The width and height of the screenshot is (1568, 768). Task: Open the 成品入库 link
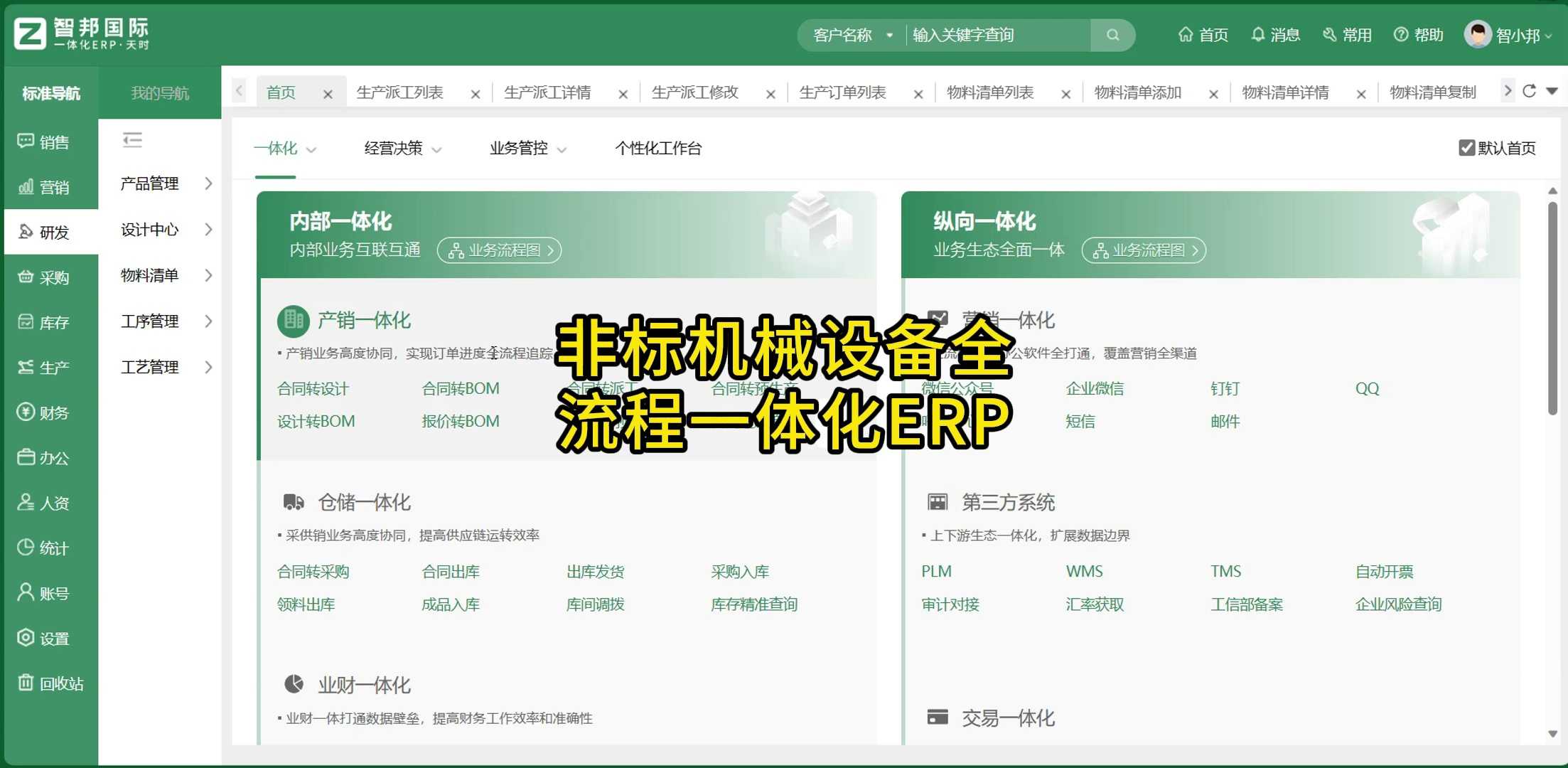pyautogui.click(x=451, y=604)
